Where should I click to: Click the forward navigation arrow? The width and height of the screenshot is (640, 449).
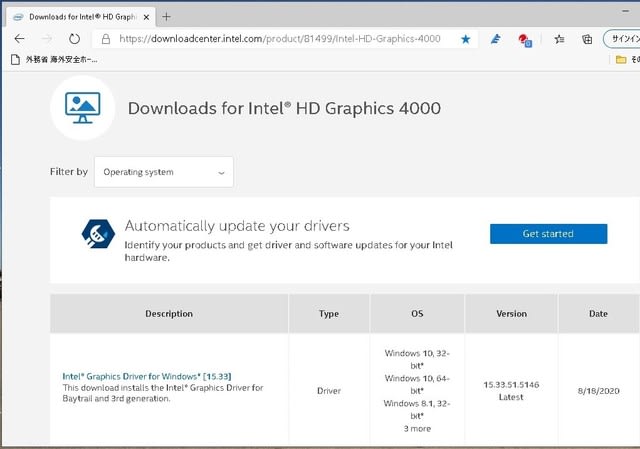pyautogui.click(x=47, y=39)
